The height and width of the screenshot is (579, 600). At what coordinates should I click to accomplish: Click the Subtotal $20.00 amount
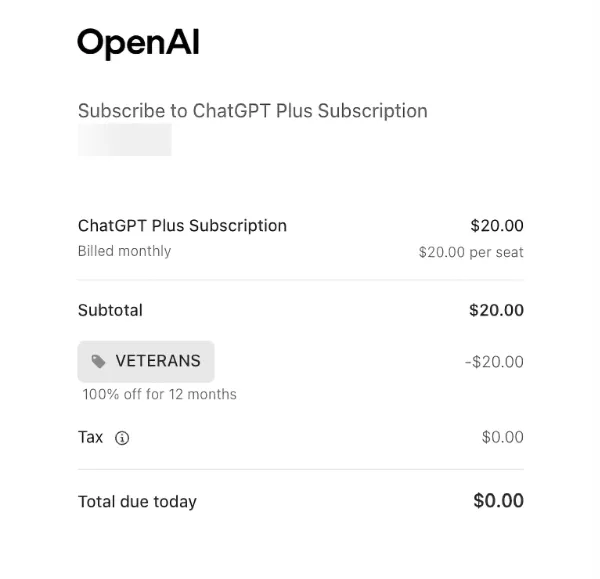(x=496, y=310)
